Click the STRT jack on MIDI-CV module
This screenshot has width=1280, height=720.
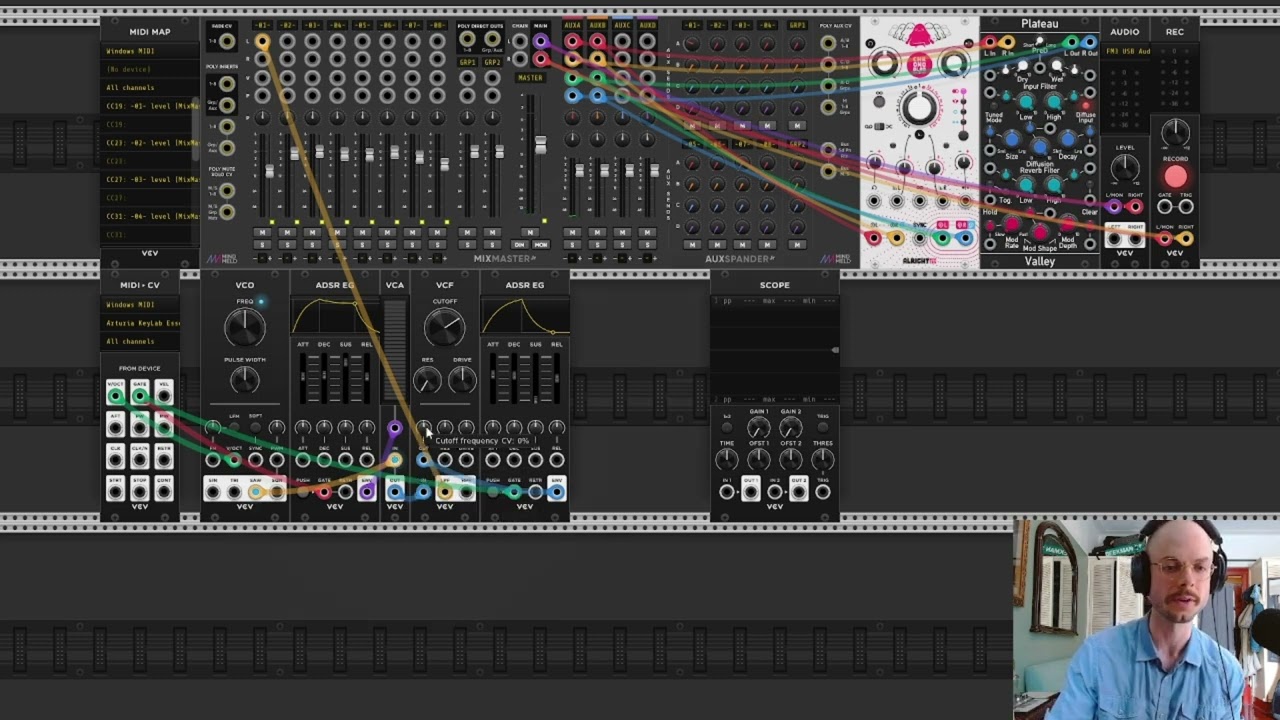(x=115, y=492)
